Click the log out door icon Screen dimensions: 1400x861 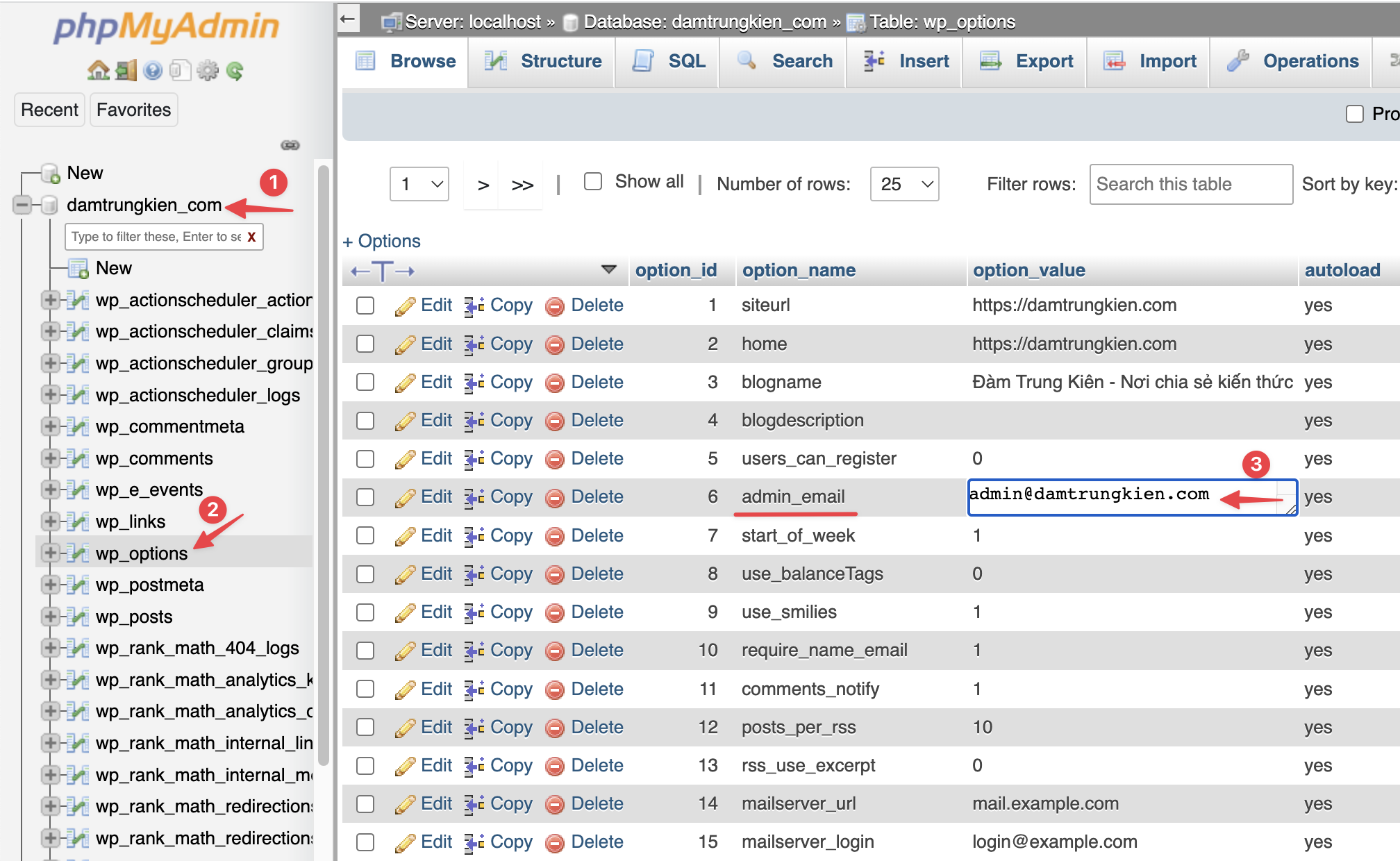coord(126,70)
